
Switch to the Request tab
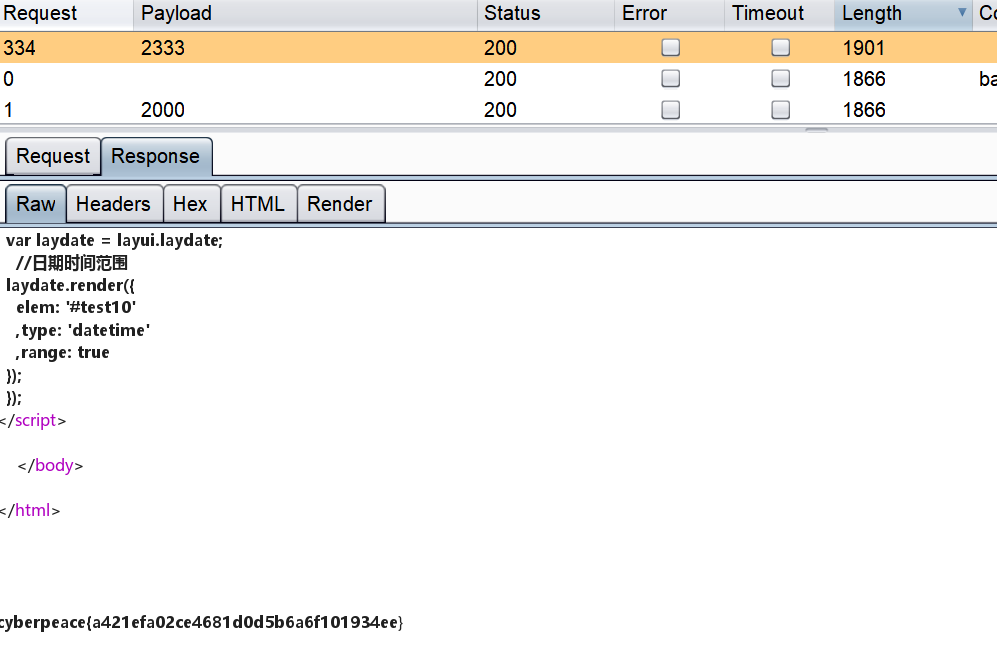(53, 156)
